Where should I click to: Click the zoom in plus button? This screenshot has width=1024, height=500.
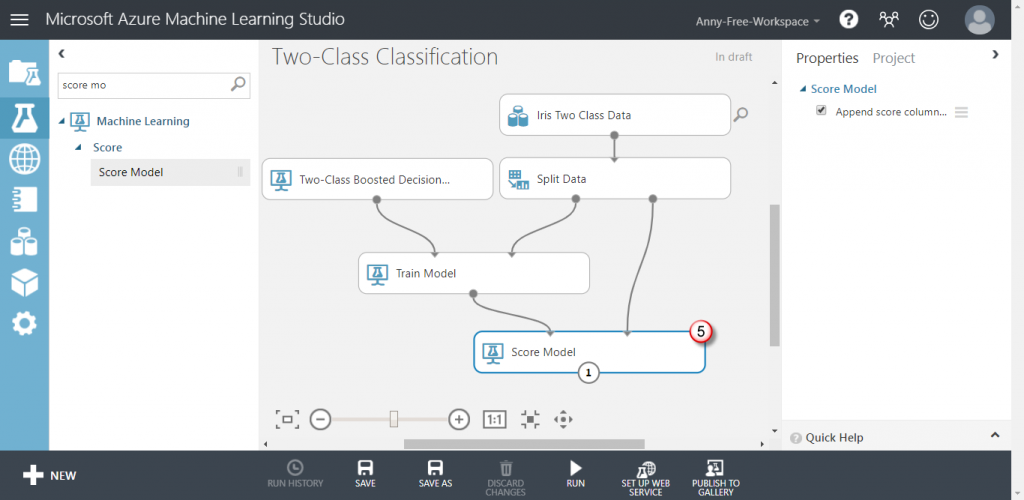point(459,419)
